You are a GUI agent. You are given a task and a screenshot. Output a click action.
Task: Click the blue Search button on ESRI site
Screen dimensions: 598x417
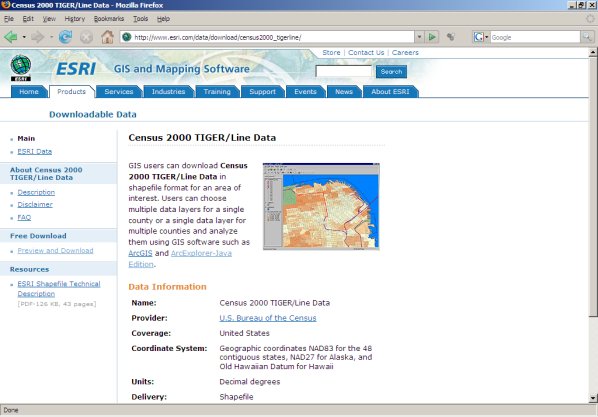(391, 71)
